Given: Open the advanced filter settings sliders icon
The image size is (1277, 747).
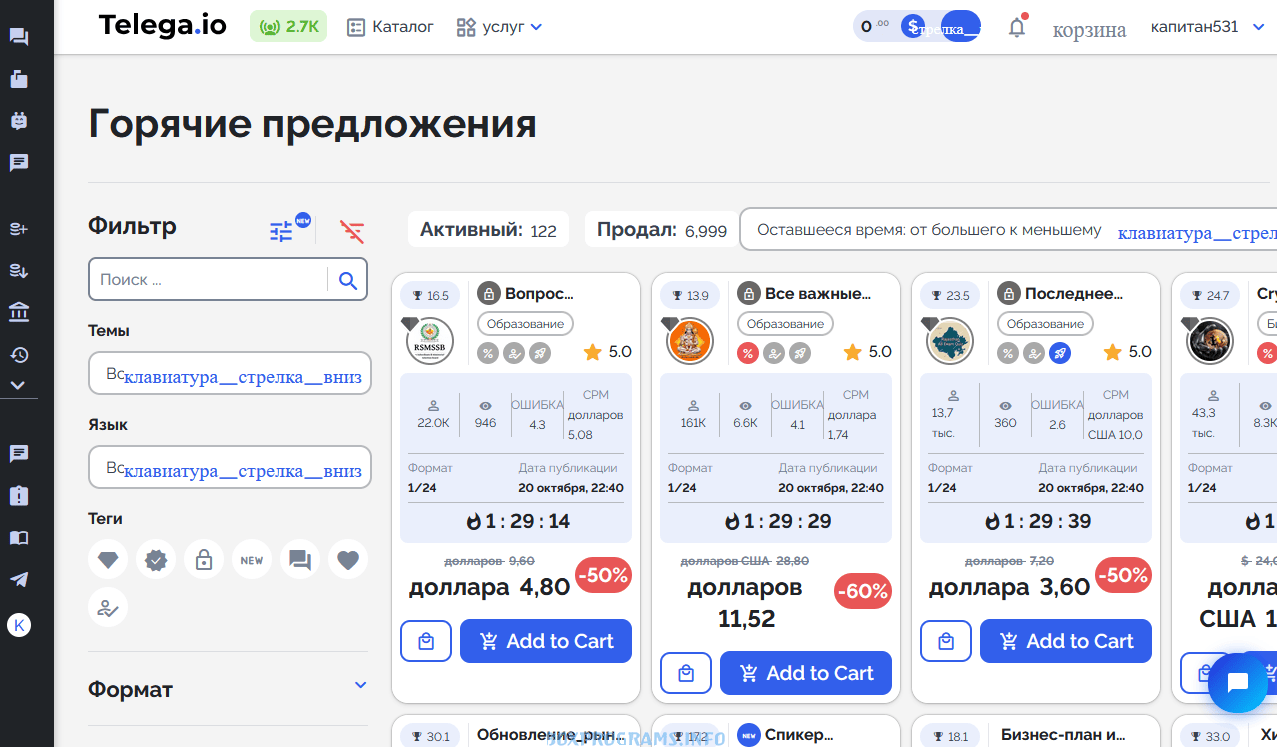Looking at the screenshot, I should pos(282,232).
